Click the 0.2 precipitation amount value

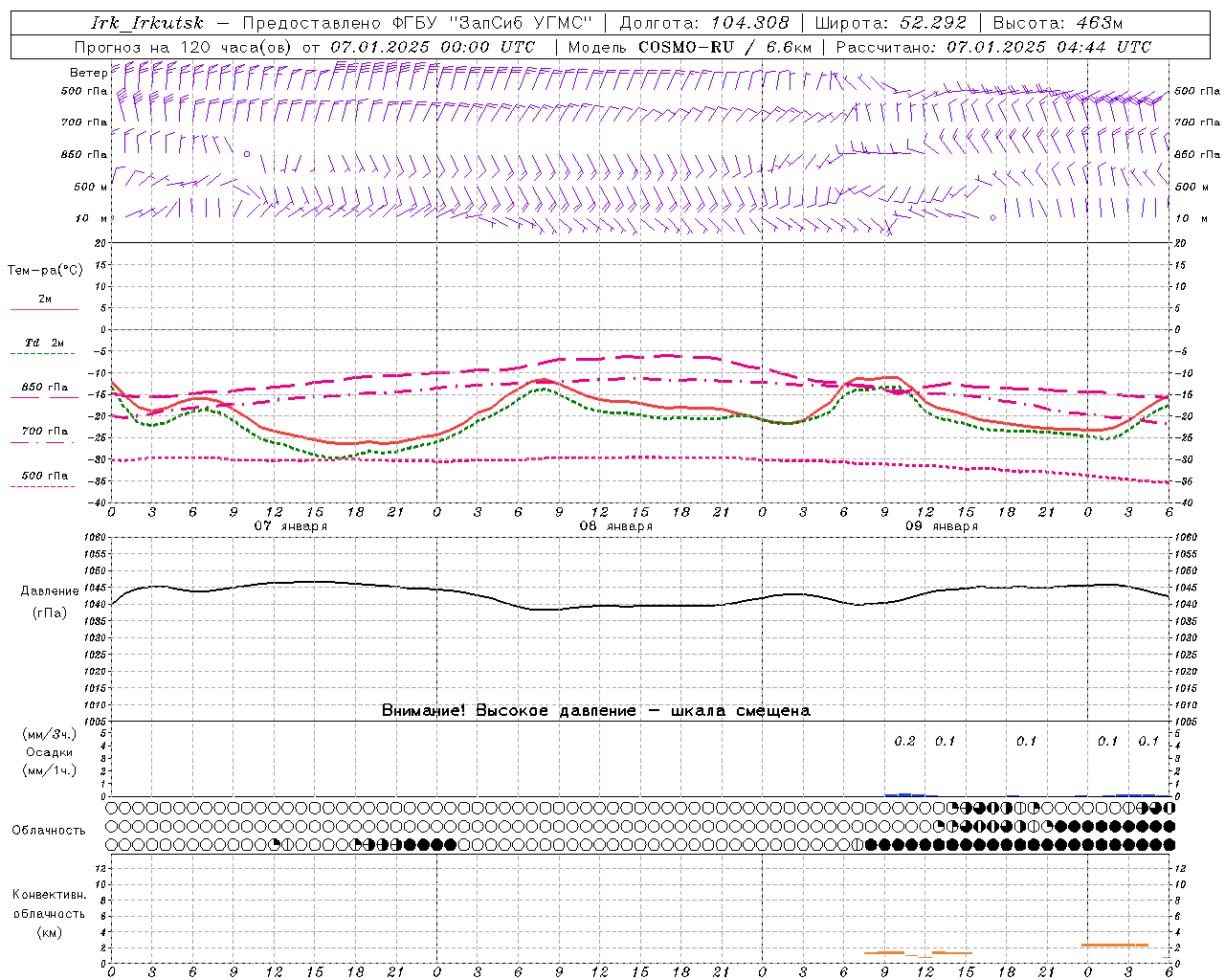pos(904,741)
